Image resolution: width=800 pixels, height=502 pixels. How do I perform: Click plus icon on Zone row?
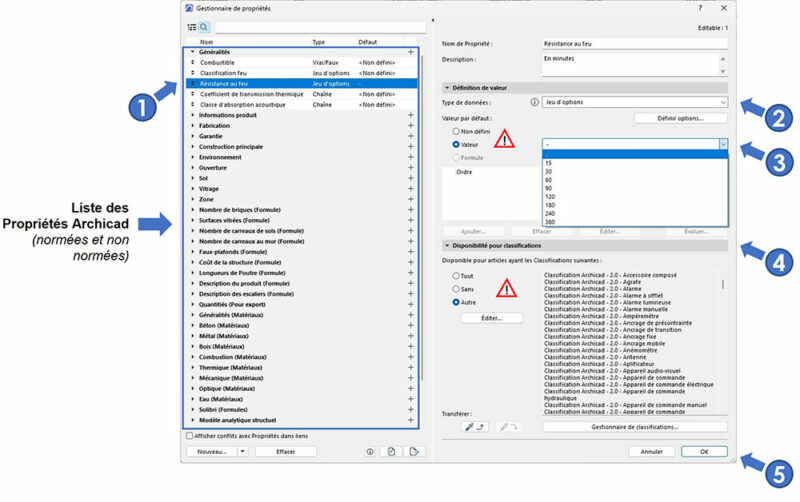point(411,199)
